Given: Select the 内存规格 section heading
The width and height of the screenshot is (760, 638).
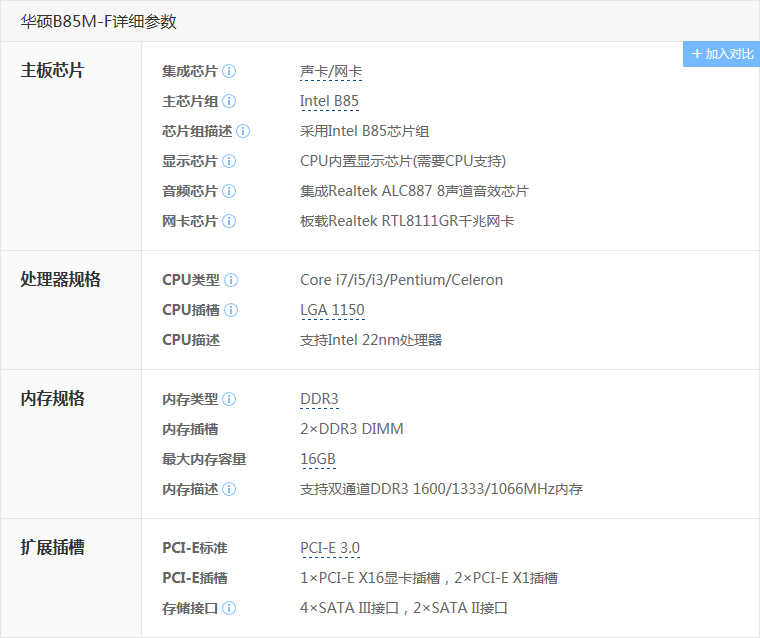Looking at the screenshot, I should tap(52, 399).
